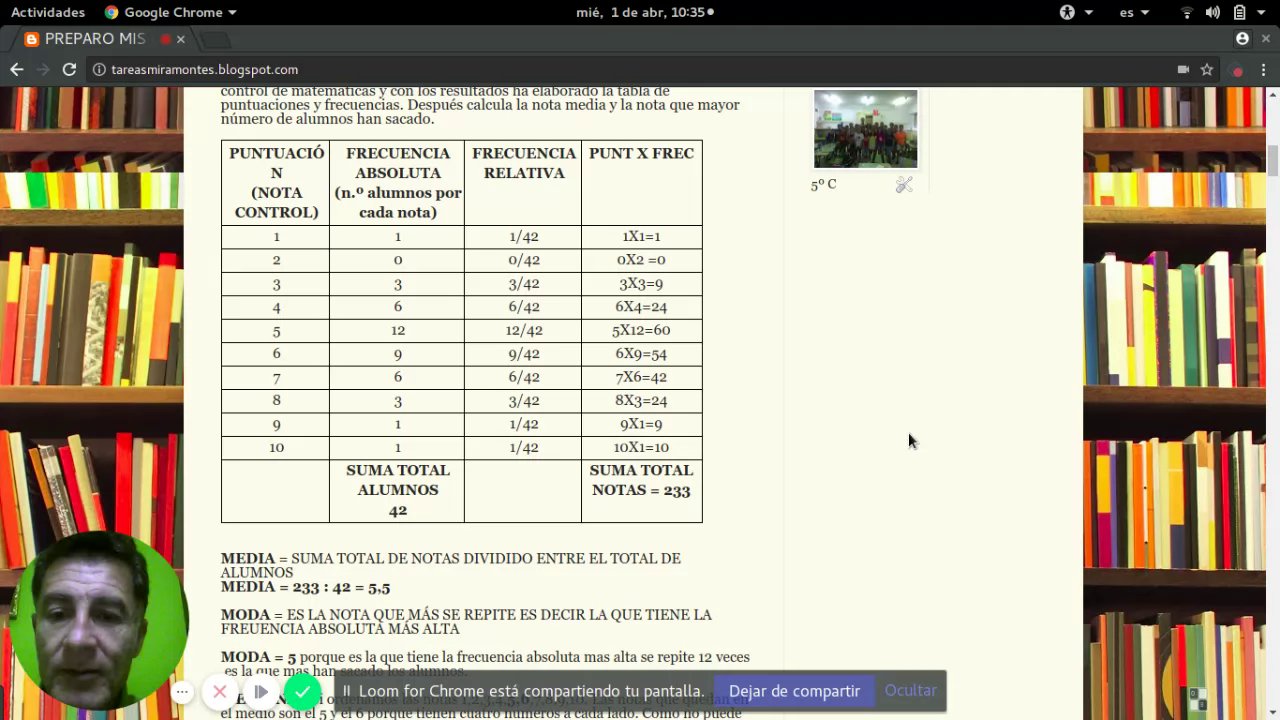Expand the system menu arrow at the far right
The image size is (1280, 720).
pos(1263,13)
